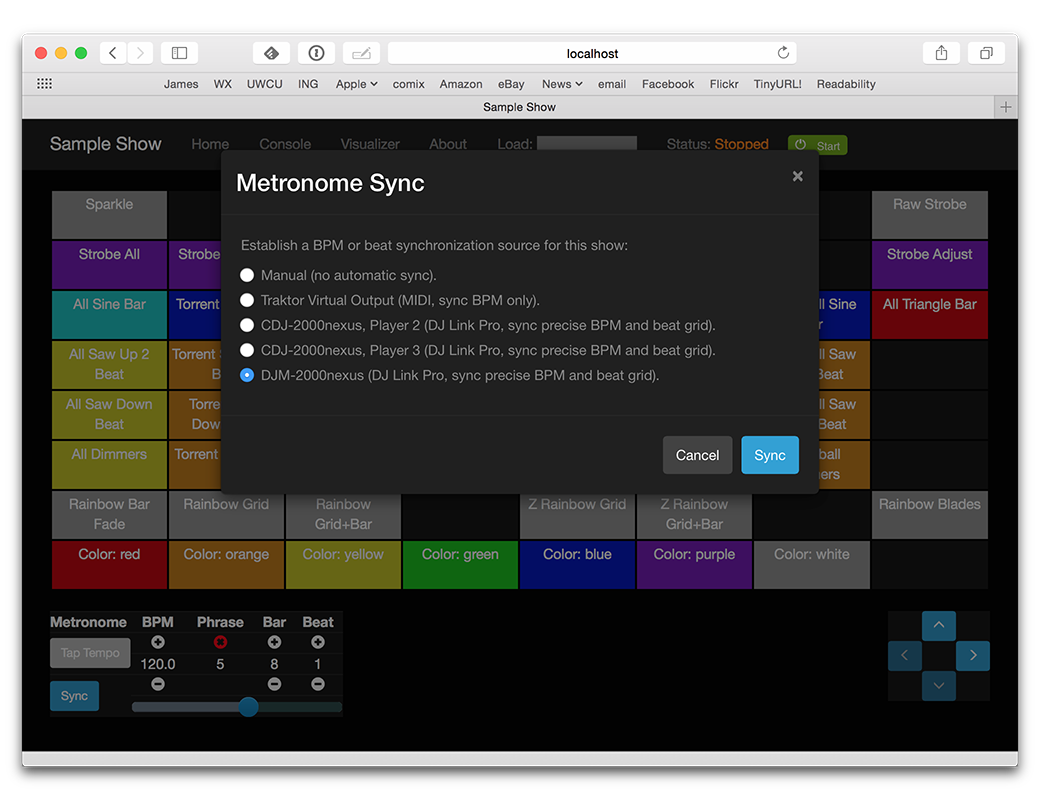
Task: Choose CDJ-2000nexus Player 3 sync source
Action: tap(247, 350)
